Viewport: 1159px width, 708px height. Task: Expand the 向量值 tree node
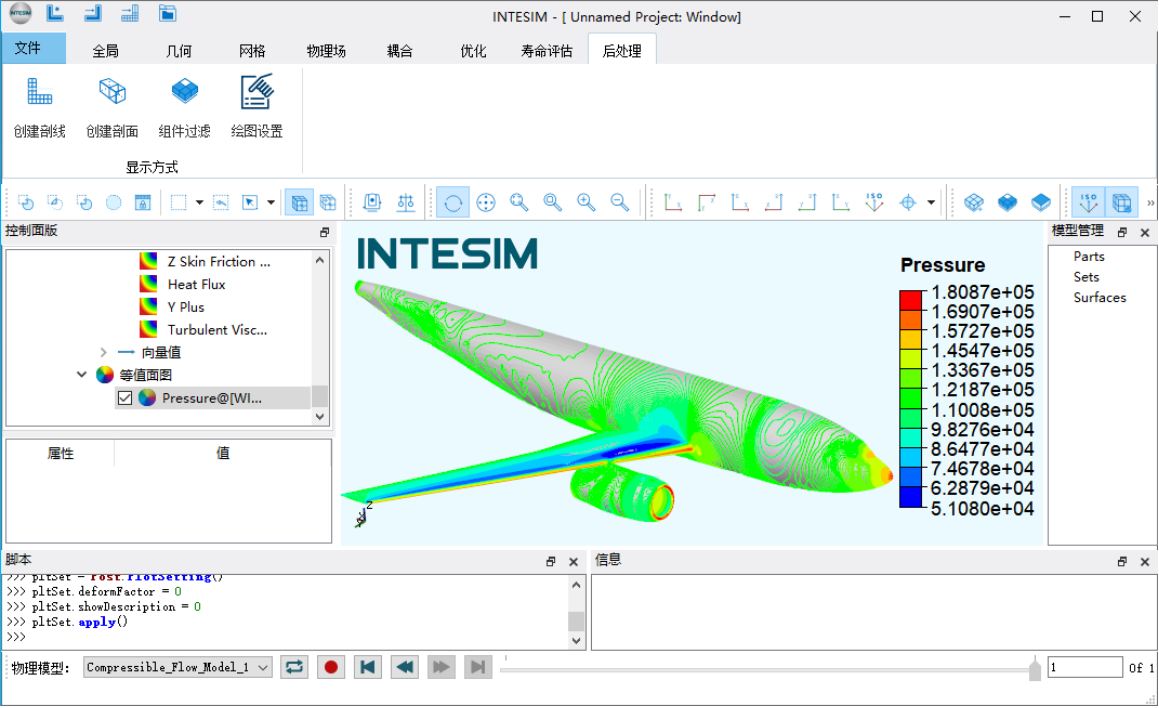pos(103,352)
